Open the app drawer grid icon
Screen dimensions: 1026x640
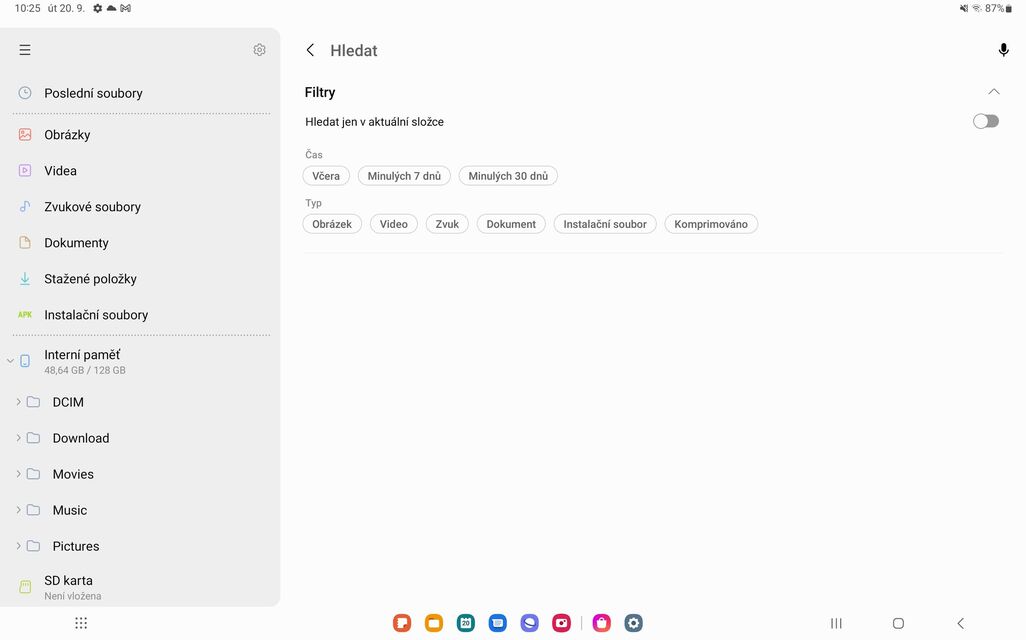click(x=81, y=622)
